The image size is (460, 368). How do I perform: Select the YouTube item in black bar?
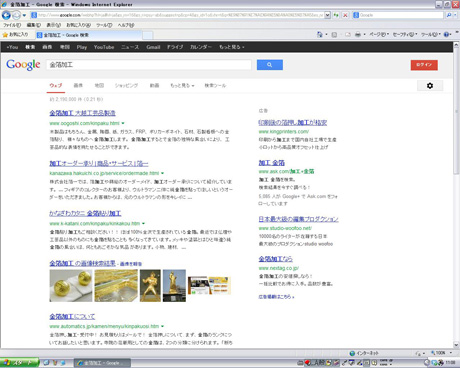(x=104, y=47)
